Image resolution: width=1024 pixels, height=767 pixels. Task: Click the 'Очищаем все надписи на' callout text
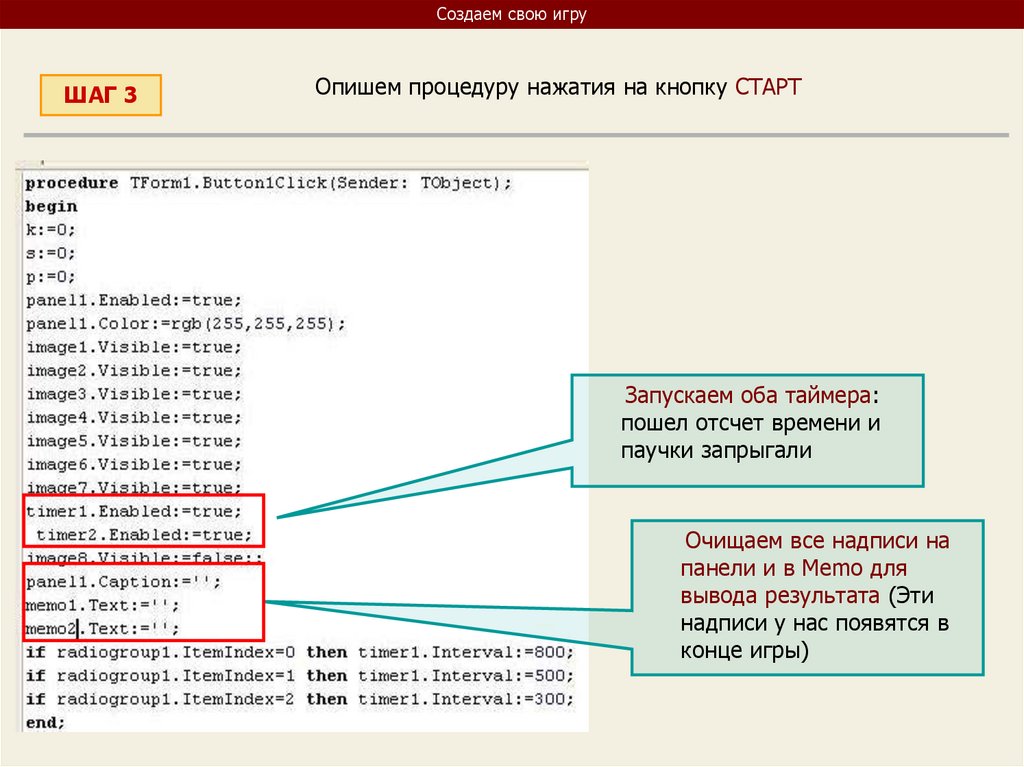(x=817, y=541)
